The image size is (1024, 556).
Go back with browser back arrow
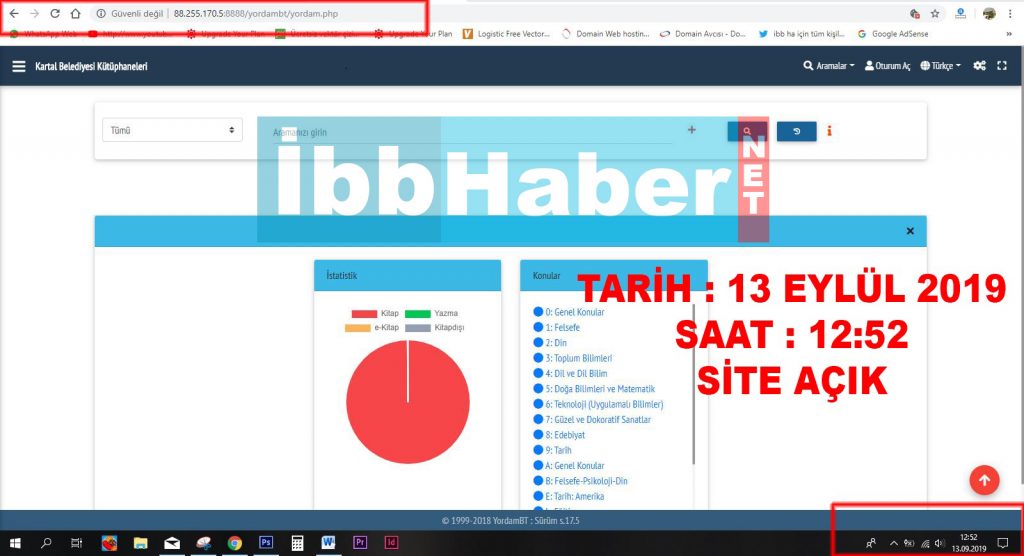(14, 13)
